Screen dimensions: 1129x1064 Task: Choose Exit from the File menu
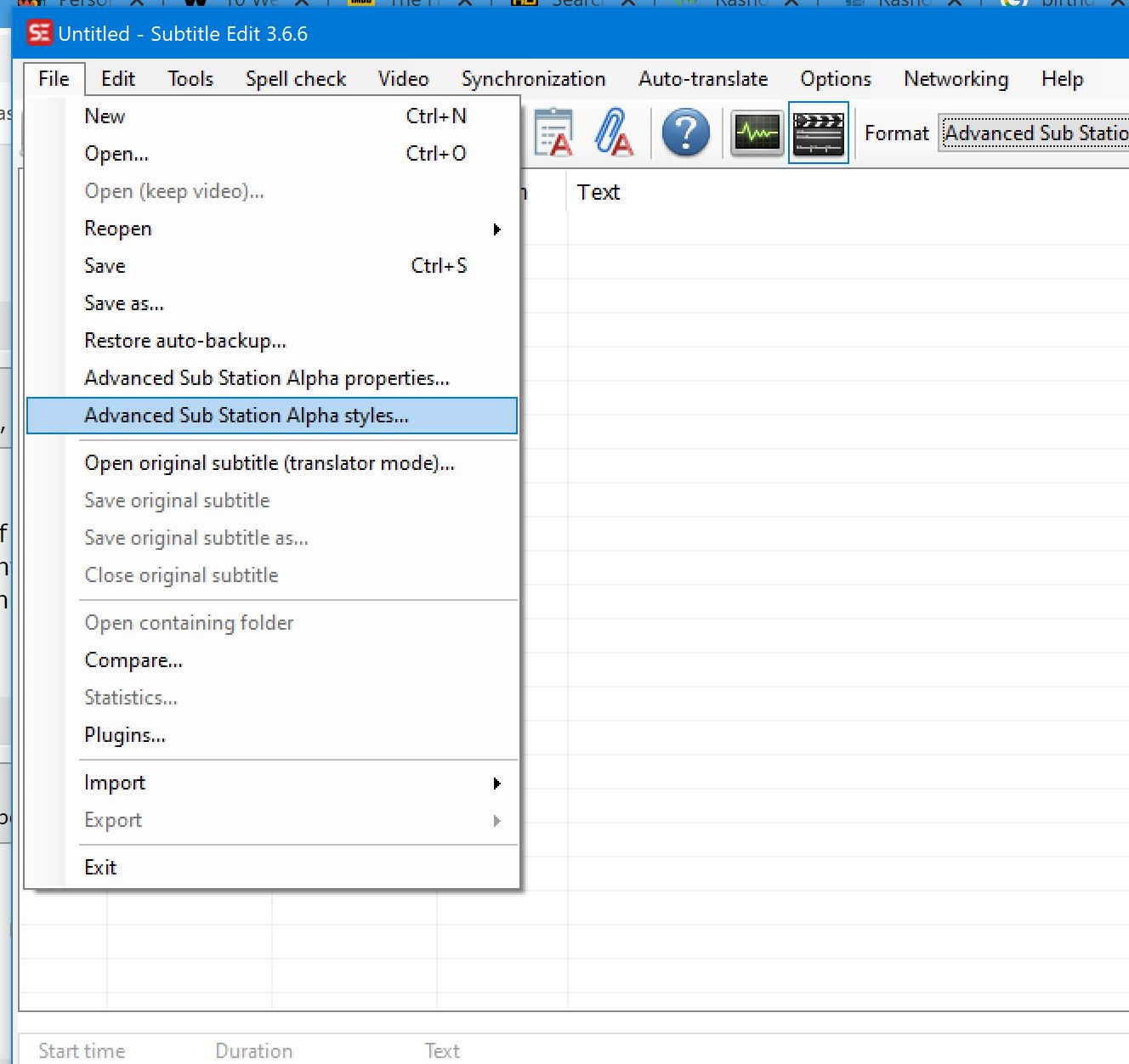[272, 868]
